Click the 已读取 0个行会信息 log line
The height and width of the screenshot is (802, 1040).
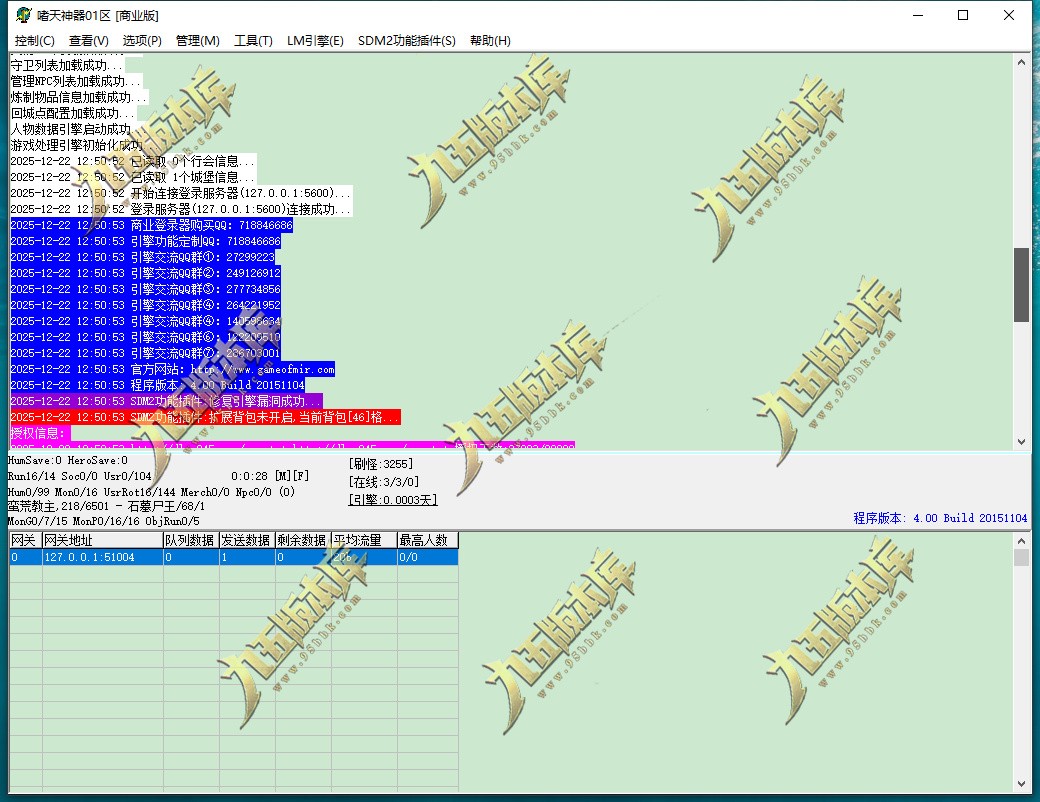tap(133, 161)
